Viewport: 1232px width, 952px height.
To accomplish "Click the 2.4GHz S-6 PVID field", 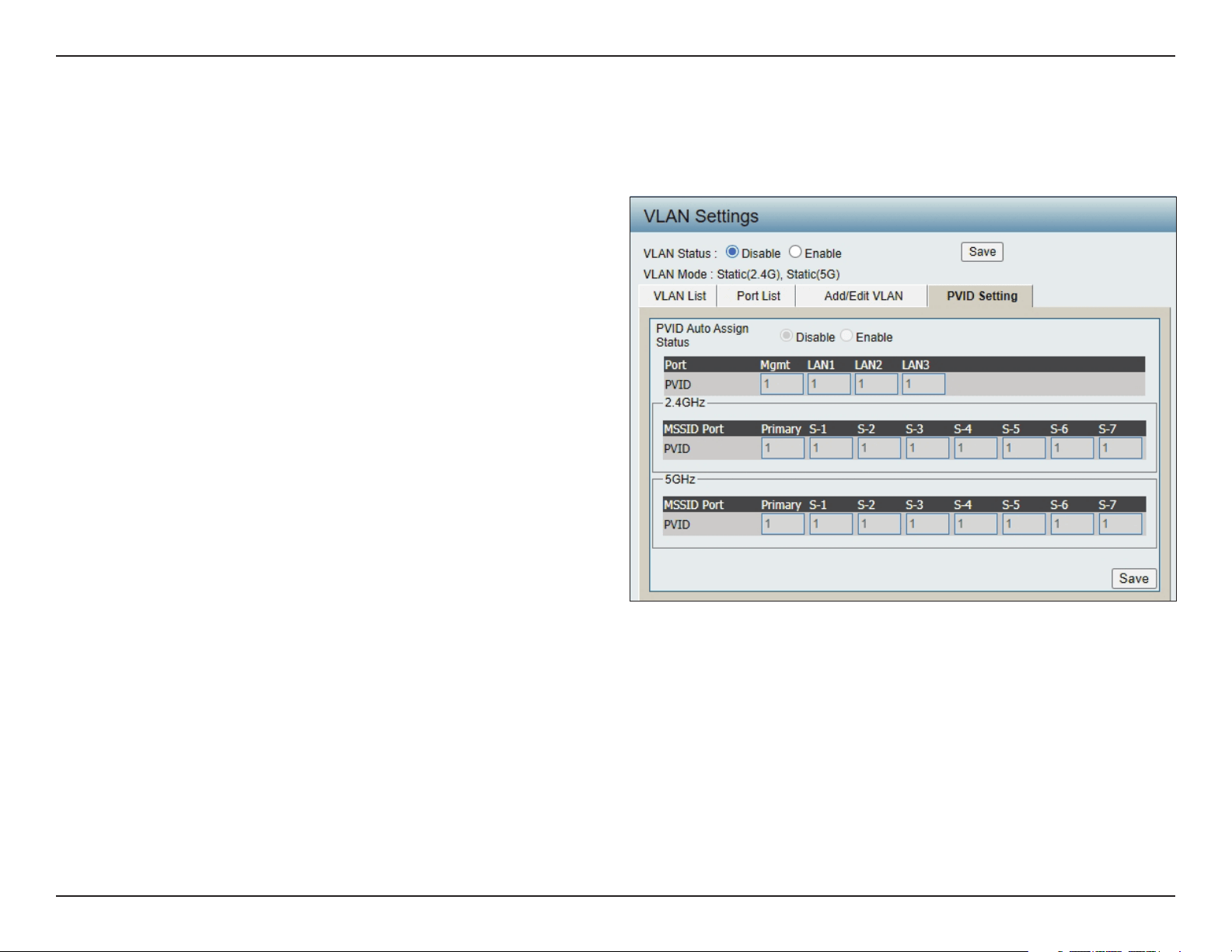I will (1072, 448).
